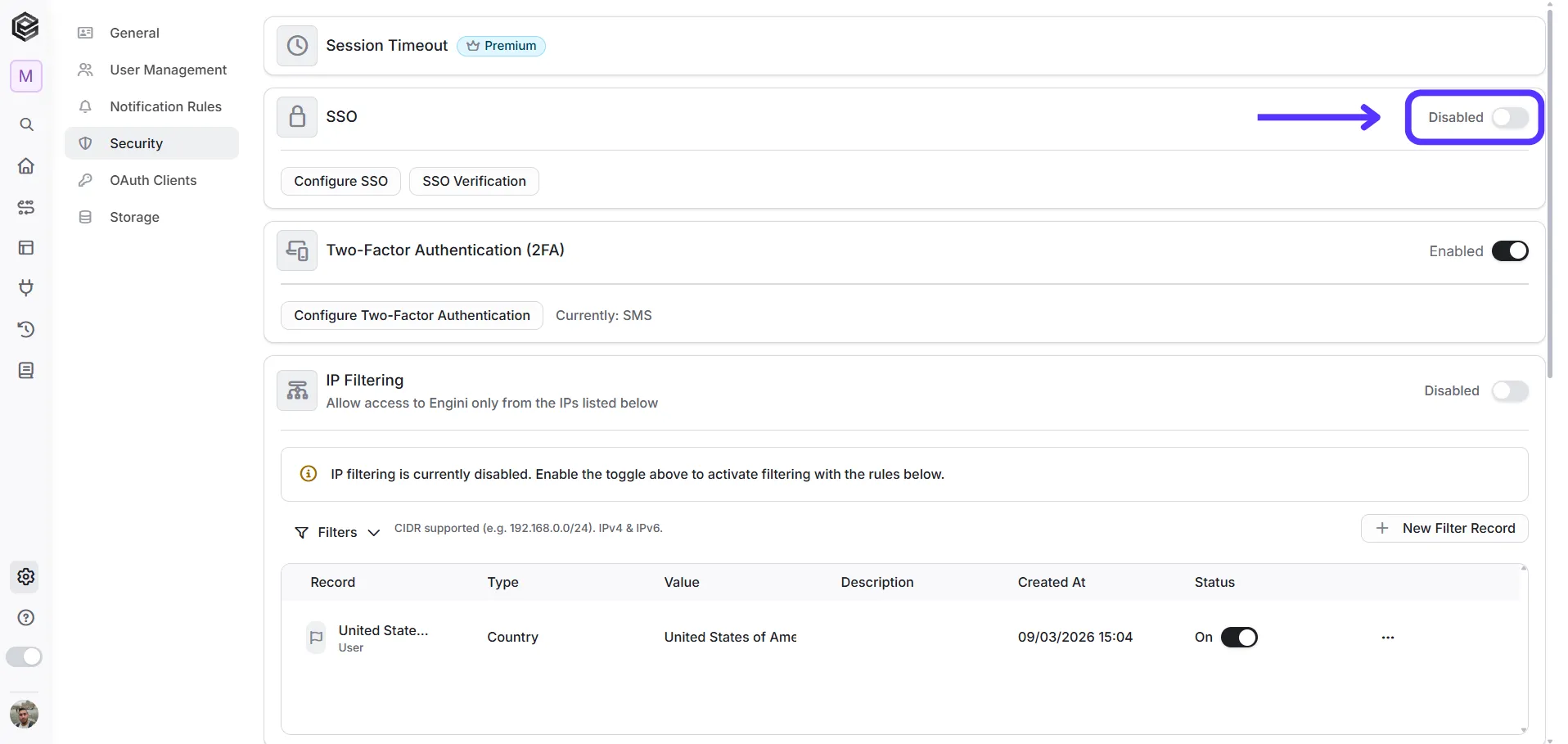Click the Status column header
This screenshot has width=1568, height=744.
tap(1214, 583)
